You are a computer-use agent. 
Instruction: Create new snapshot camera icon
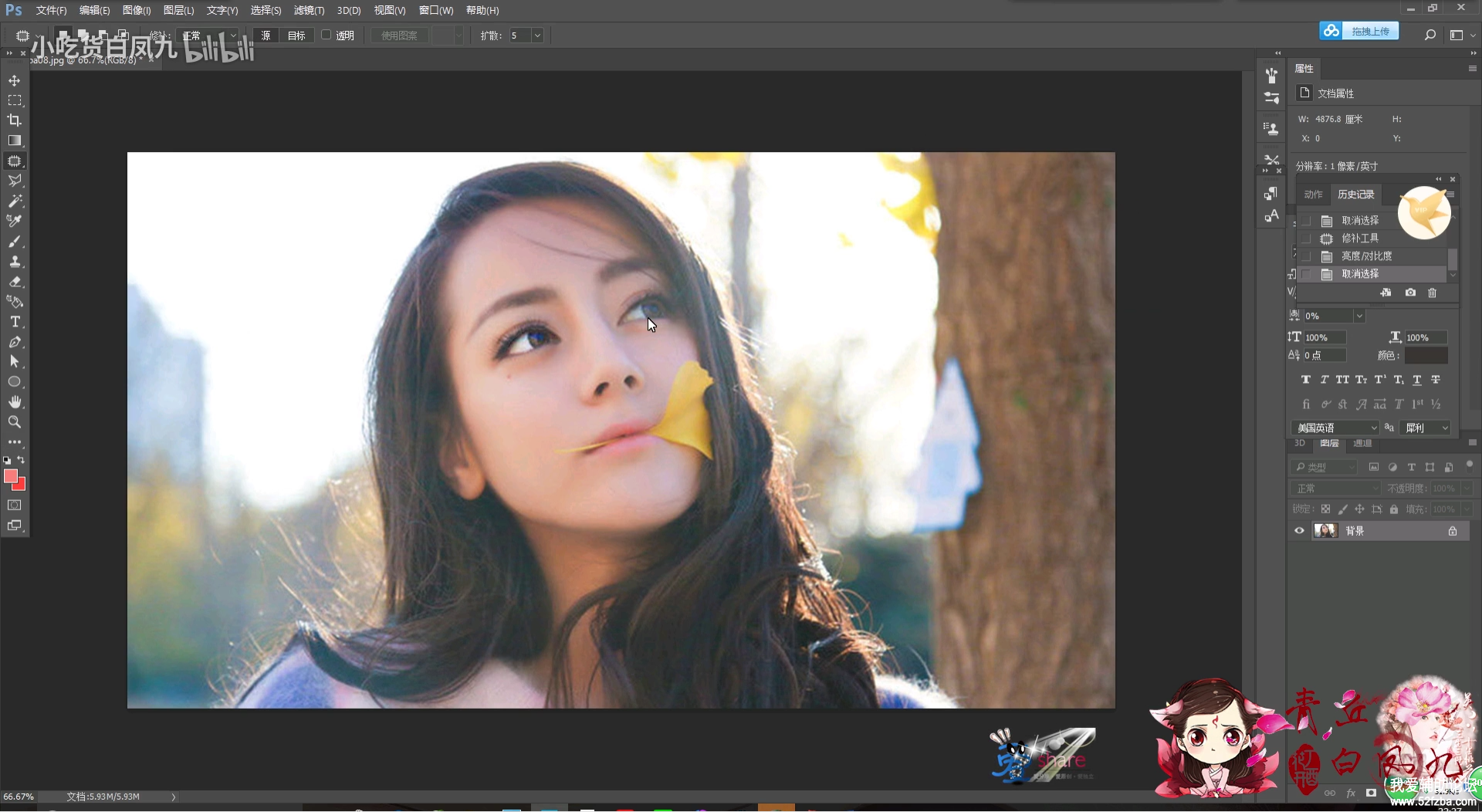(x=1410, y=293)
